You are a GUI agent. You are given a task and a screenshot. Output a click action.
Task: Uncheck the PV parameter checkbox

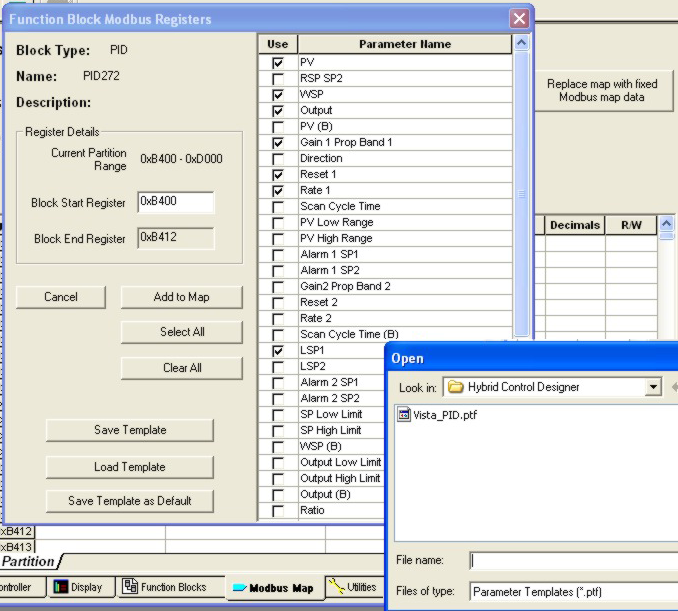(278, 63)
